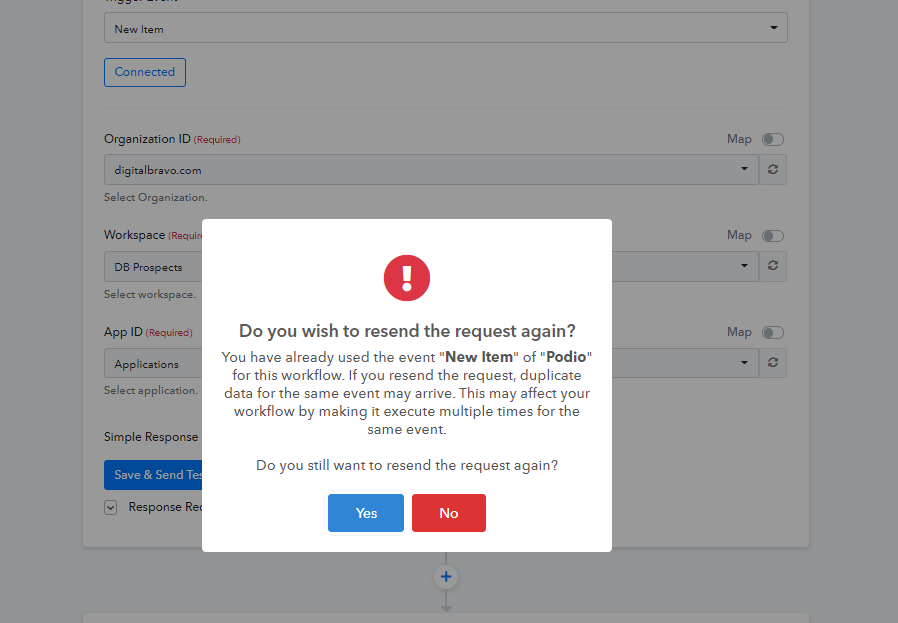Click the Connected button
The width and height of the screenshot is (898, 623).
(144, 72)
